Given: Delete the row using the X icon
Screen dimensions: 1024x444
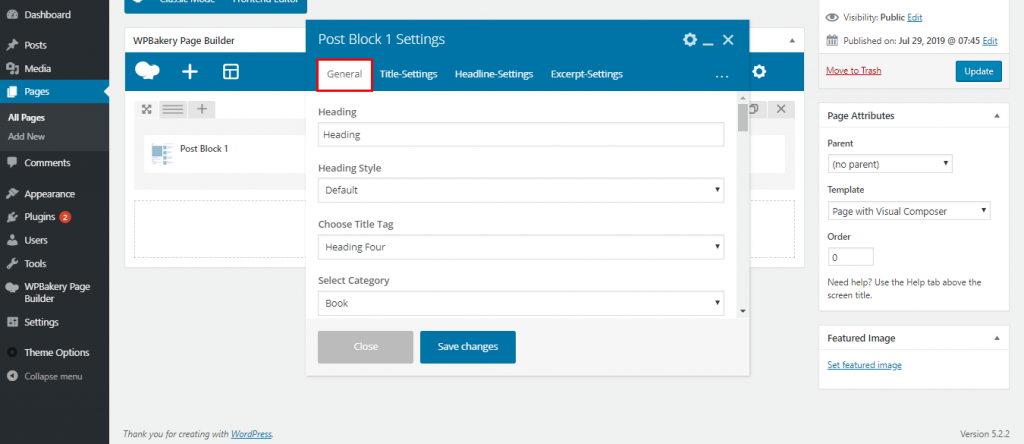Looking at the screenshot, I should 781,109.
